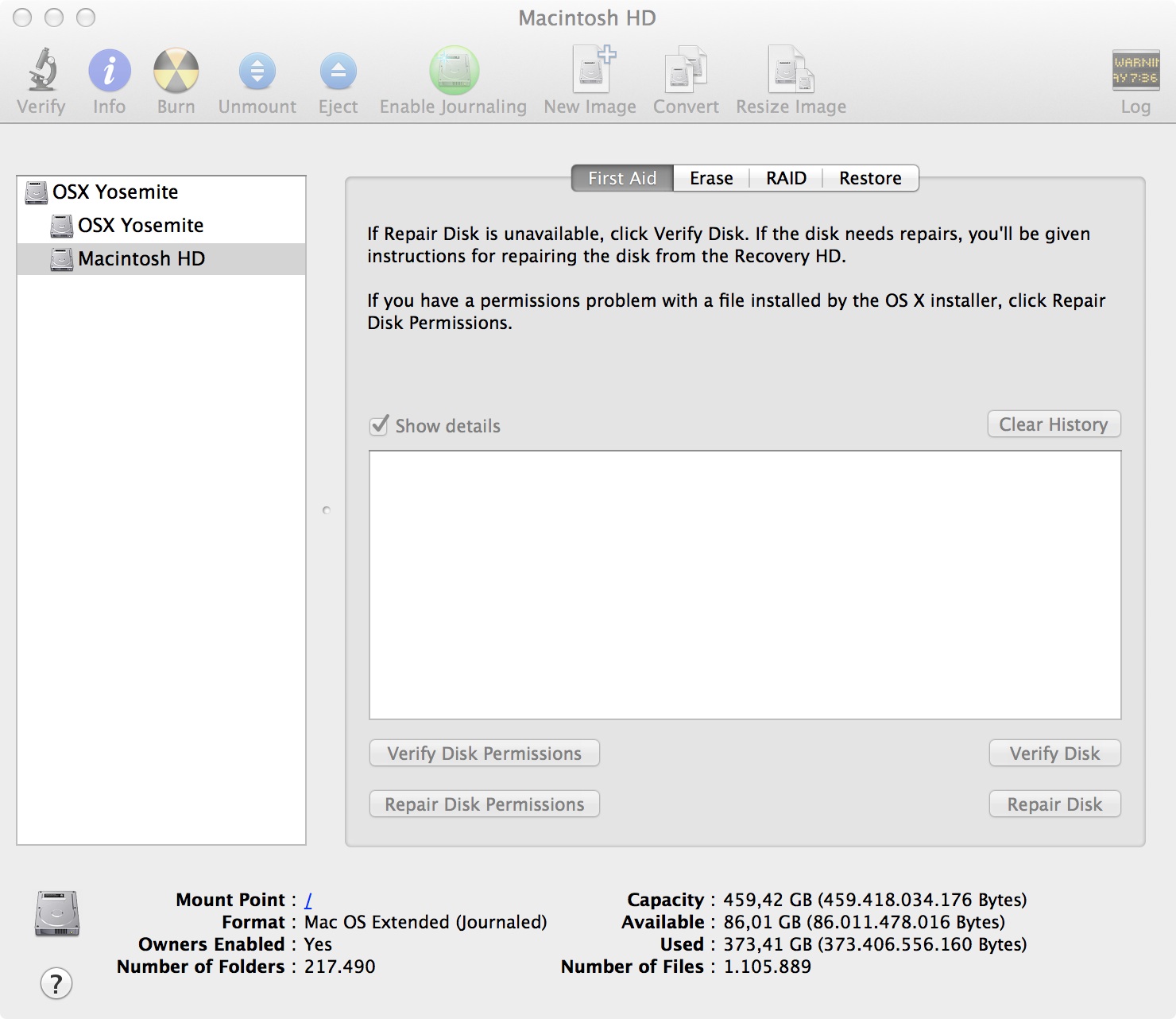
Task: Click the Format value Mac OS Extended (Journaled)
Action: click(x=426, y=922)
